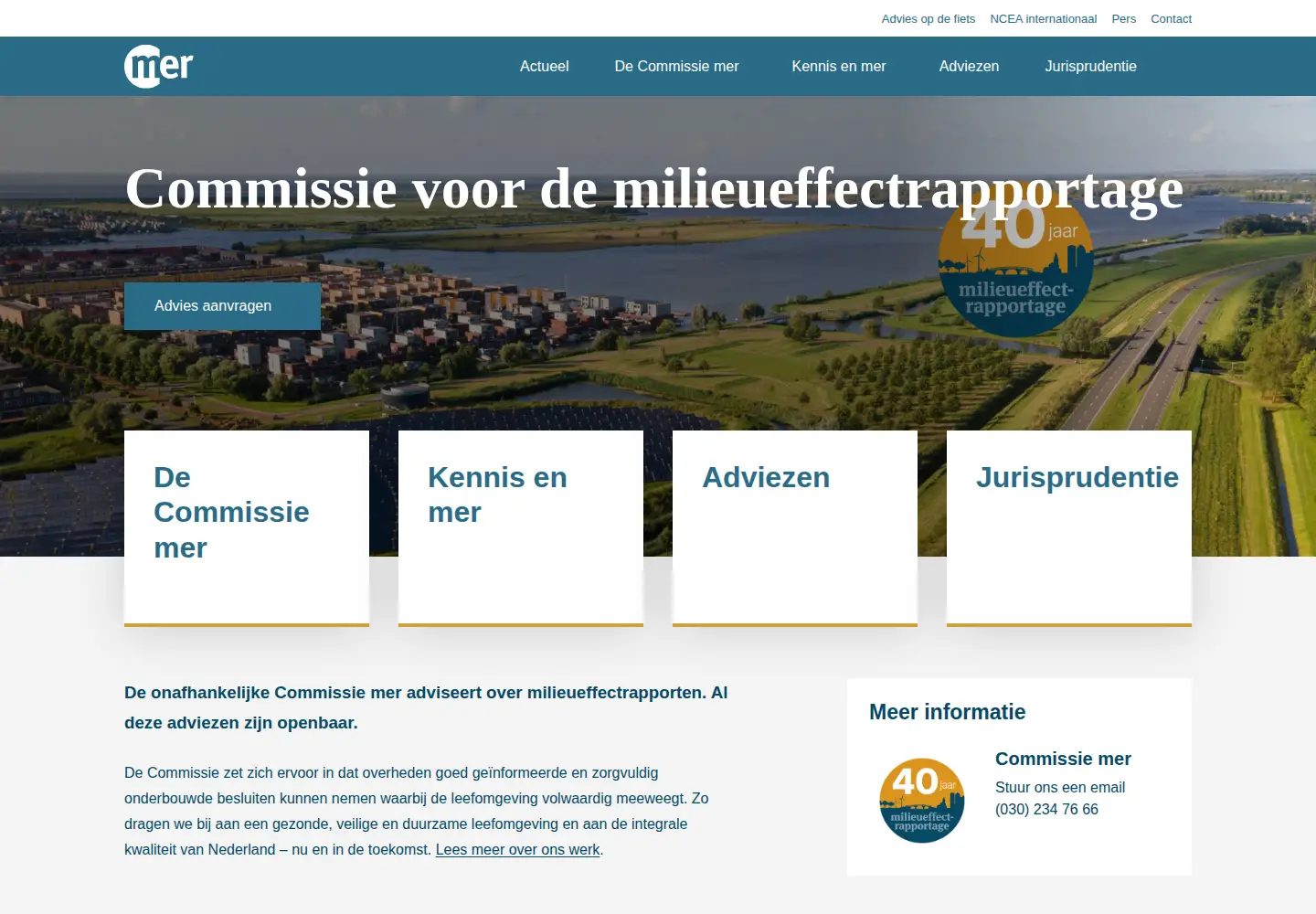Open De Commissie mer navigation item

pyautogui.click(x=676, y=66)
